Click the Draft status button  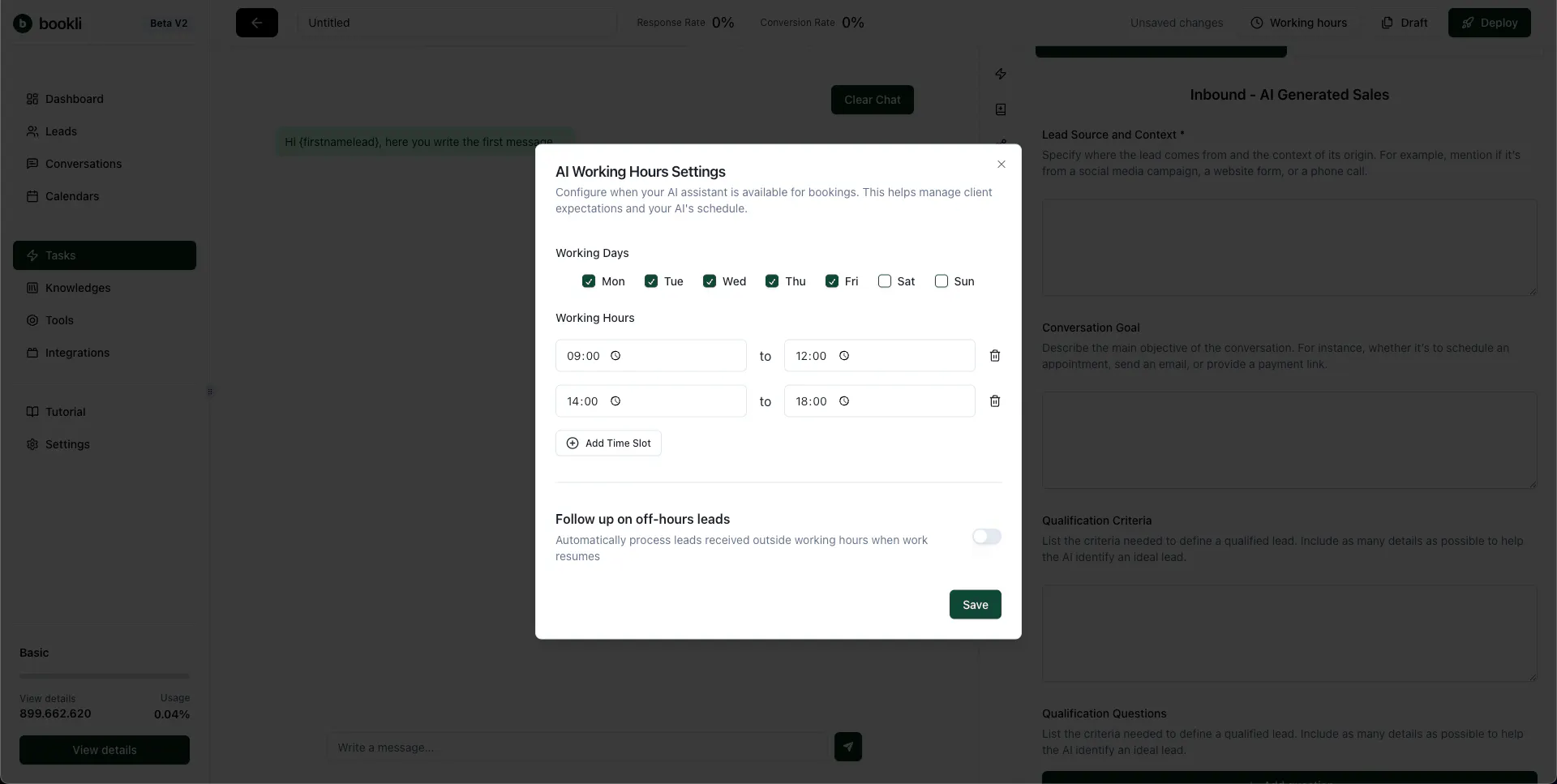tap(1405, 23)
